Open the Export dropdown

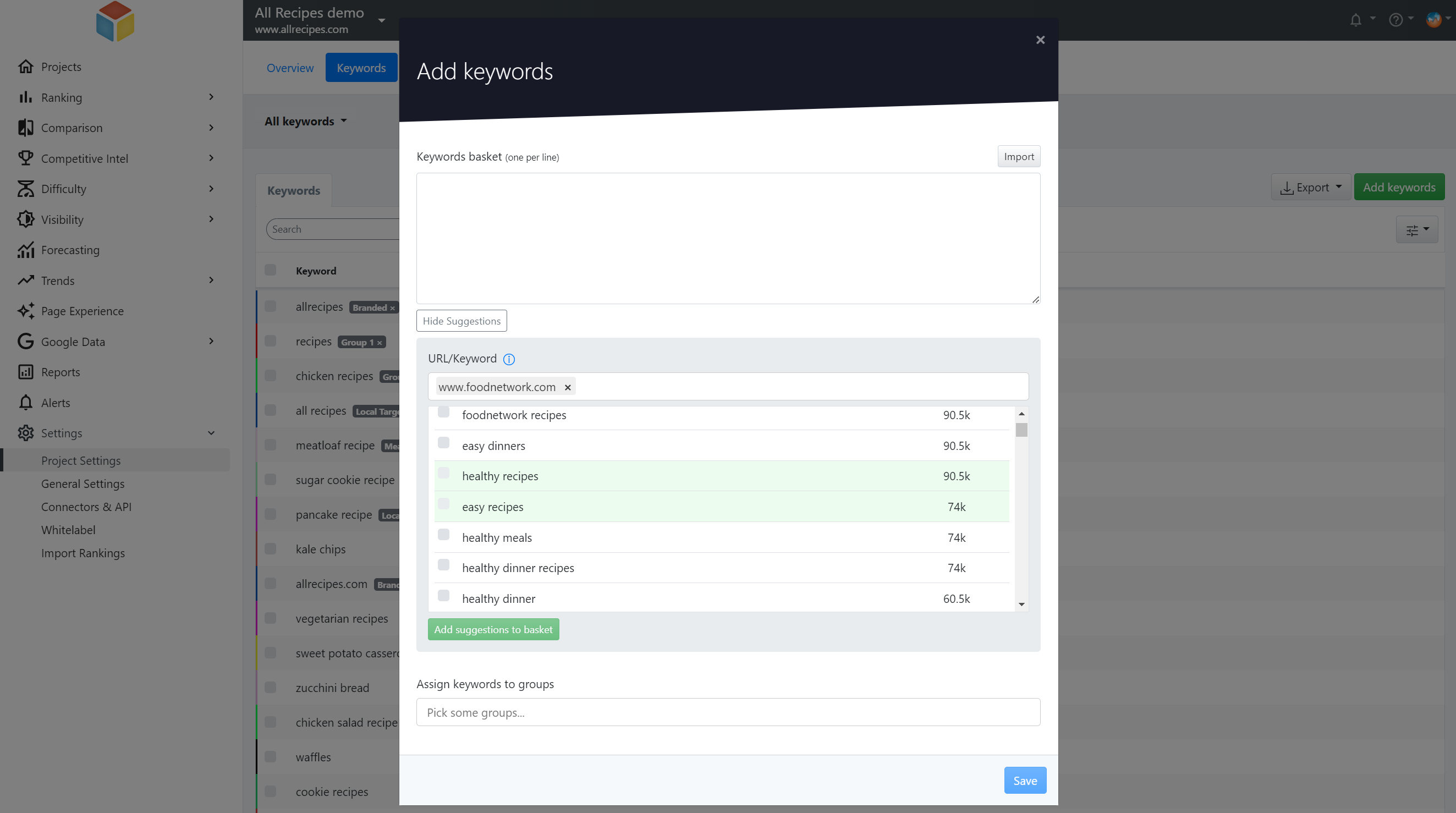1310,187
